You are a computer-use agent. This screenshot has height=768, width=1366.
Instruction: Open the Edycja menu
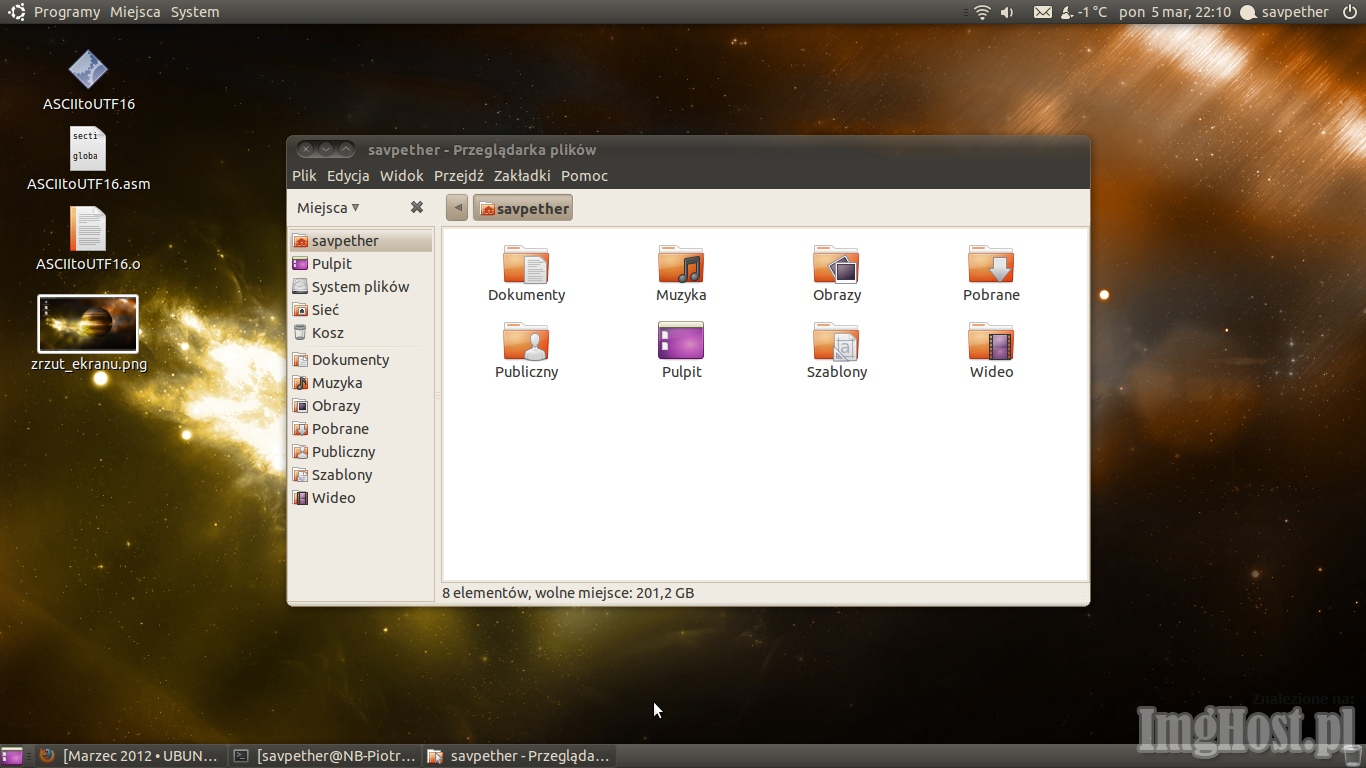pos(348,176)
